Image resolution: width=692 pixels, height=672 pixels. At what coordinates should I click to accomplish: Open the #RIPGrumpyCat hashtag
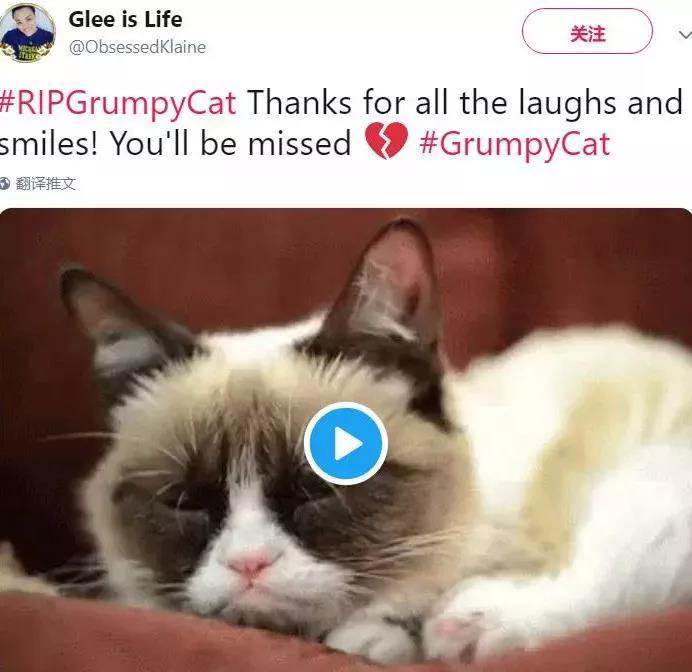point(118,103)
